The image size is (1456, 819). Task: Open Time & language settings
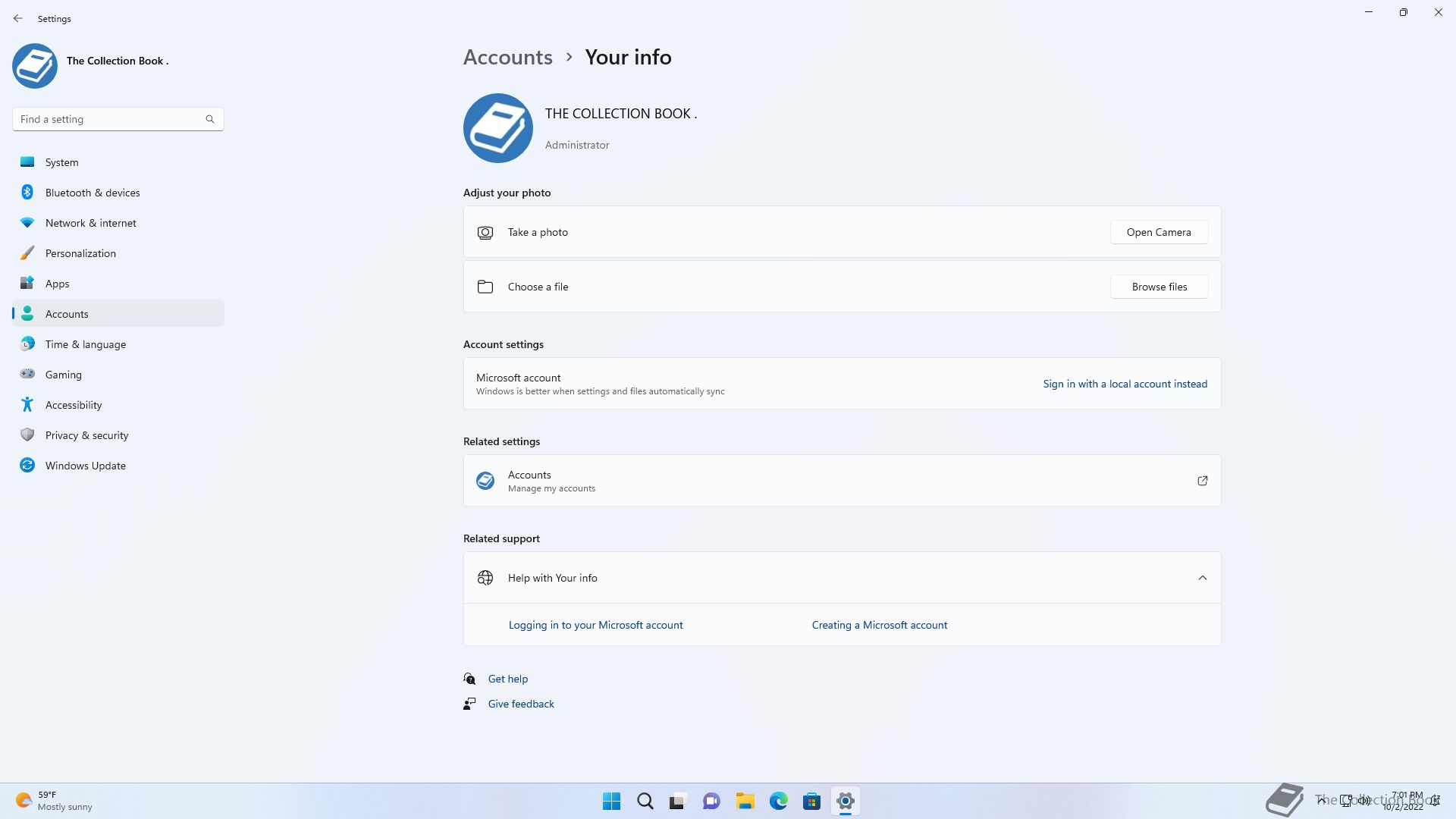(118, 344)
